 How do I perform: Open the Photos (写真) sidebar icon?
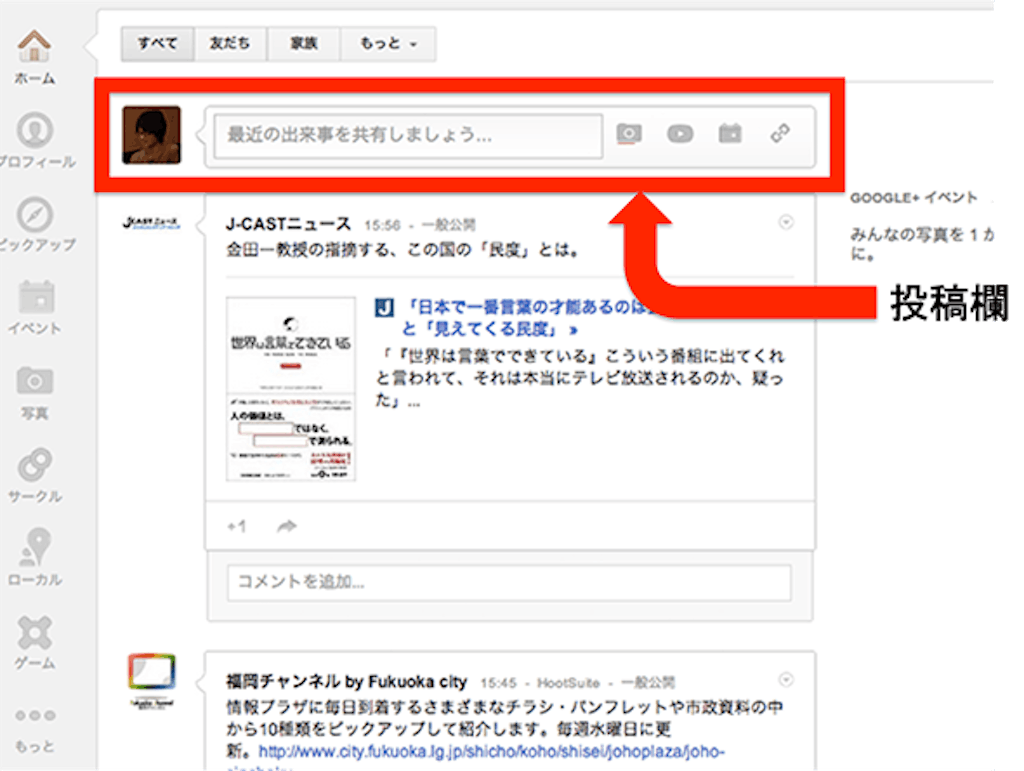[x=35, y=382]
